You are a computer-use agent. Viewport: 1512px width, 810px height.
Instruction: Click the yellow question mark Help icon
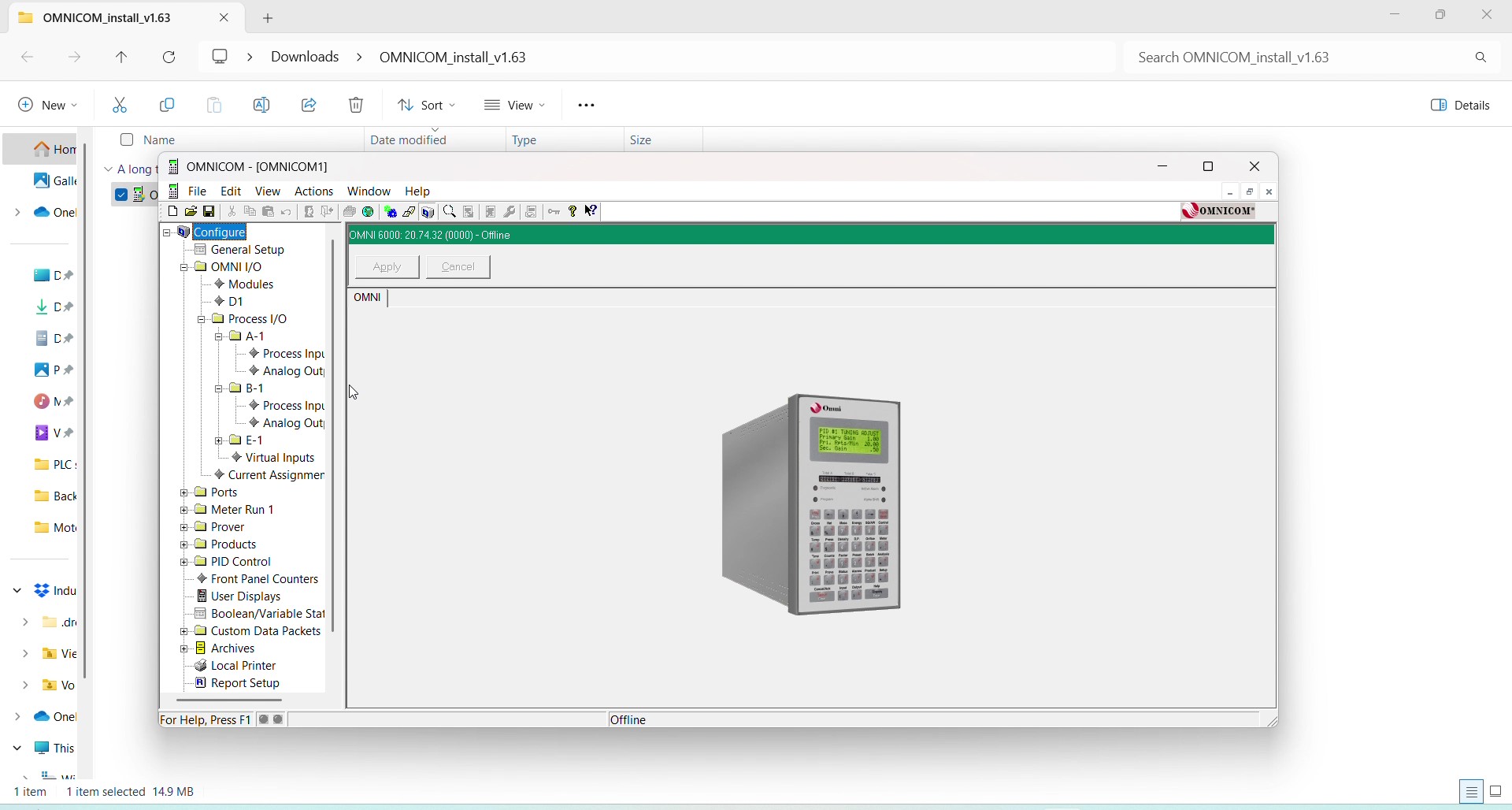pos(573,212)
